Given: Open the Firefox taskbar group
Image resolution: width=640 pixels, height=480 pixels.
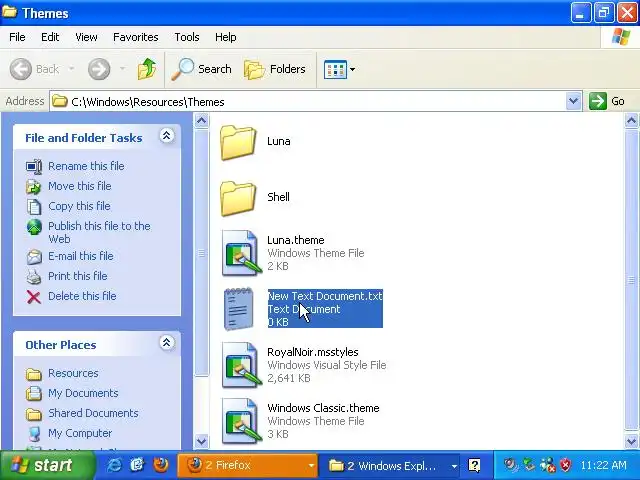Looking at the screenshot, I should point(247,465).
